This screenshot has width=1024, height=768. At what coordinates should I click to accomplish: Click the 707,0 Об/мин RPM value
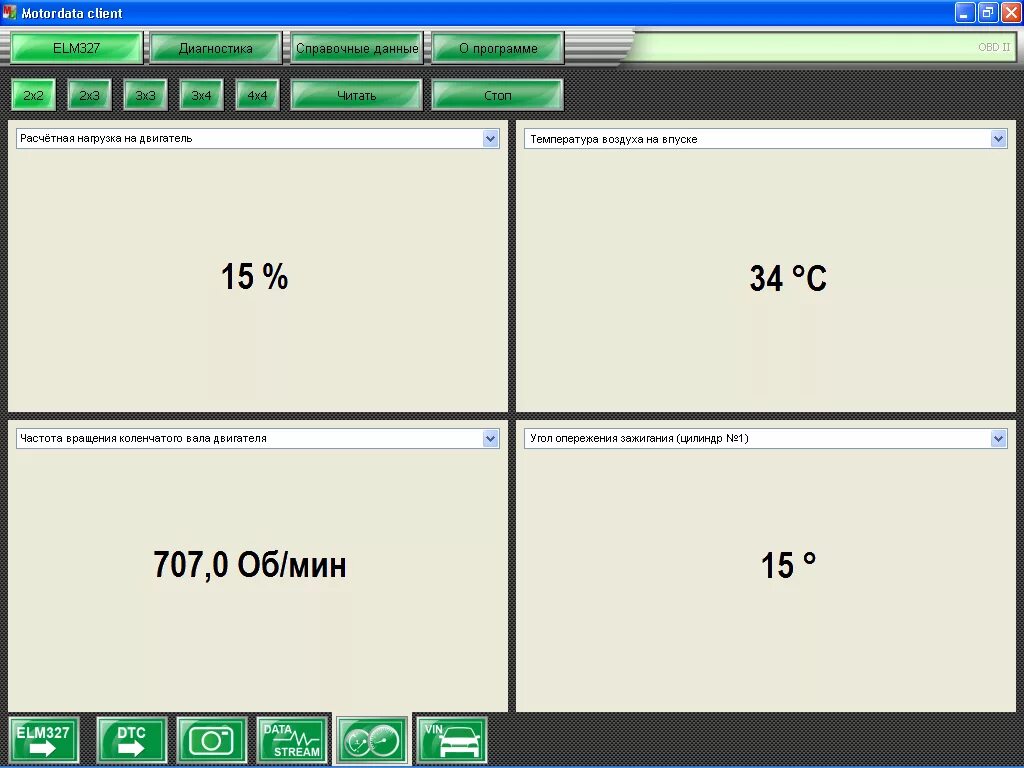point(249,565)
